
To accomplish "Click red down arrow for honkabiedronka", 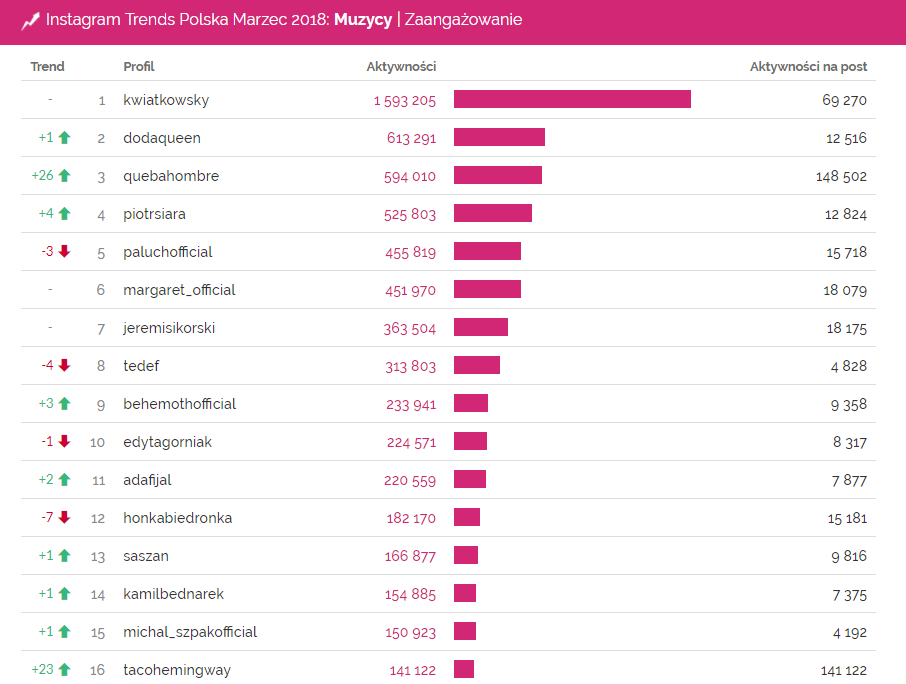I will pos(65,518).
